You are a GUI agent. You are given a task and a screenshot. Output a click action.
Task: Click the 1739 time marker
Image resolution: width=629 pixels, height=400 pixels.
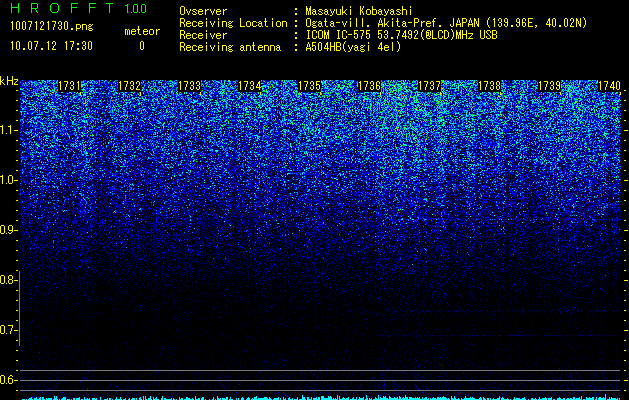click(x=549, y=86)
